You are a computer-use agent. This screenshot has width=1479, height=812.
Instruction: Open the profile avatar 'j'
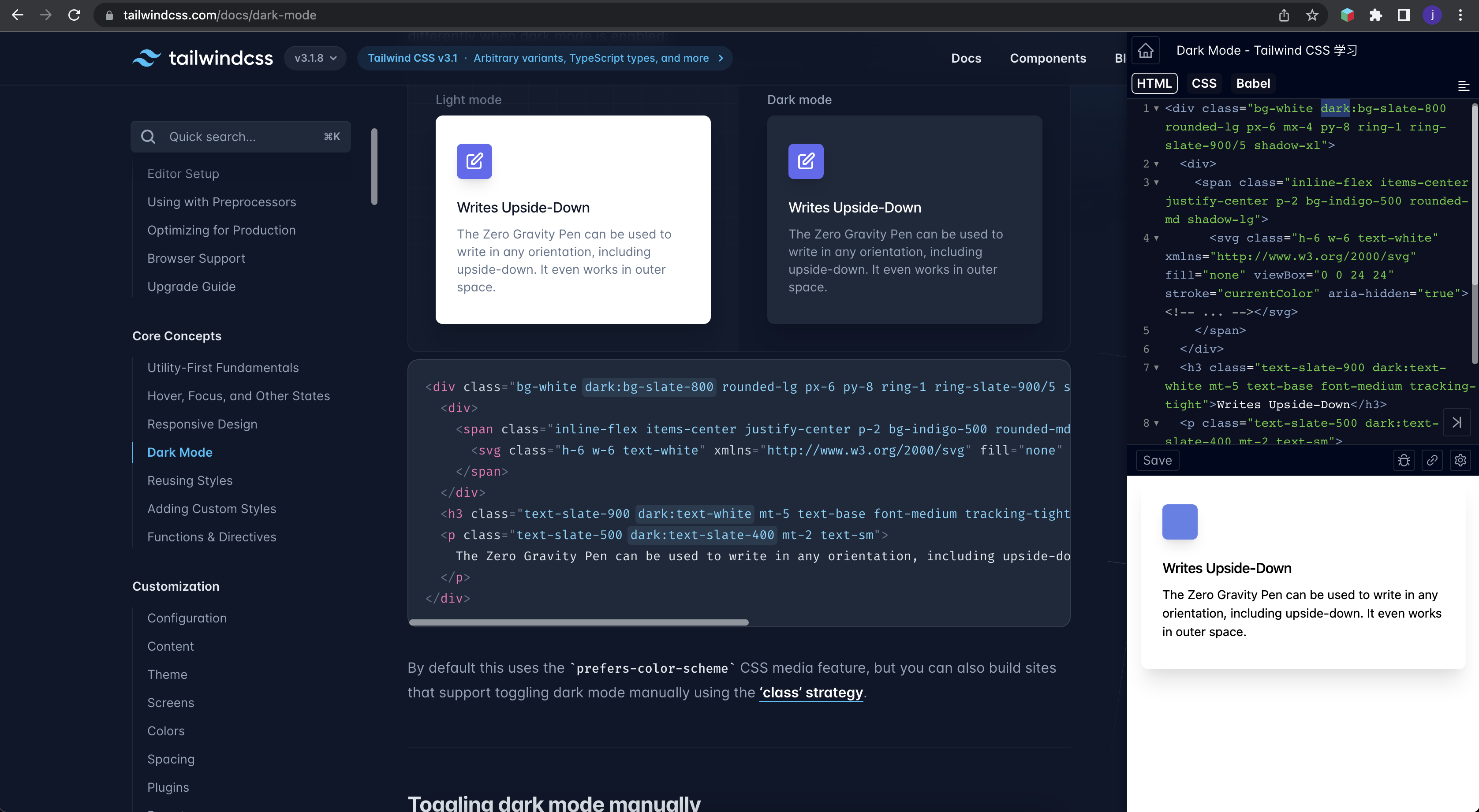1432,15
